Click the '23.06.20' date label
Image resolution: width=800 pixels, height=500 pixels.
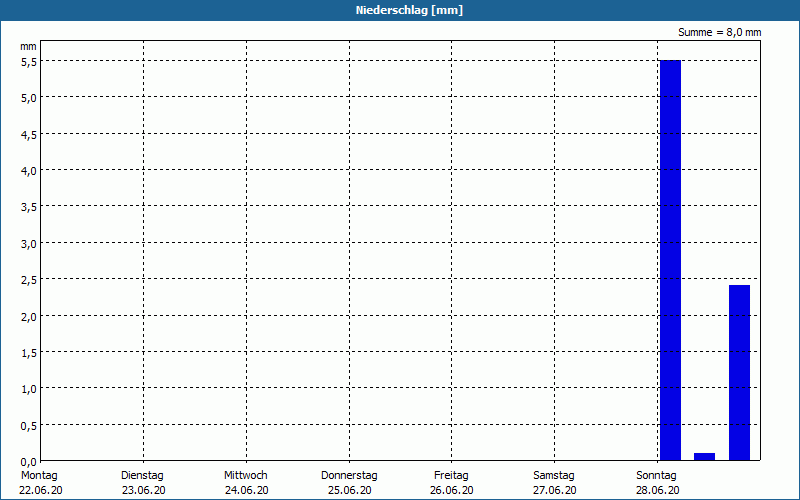coord(143,490)
